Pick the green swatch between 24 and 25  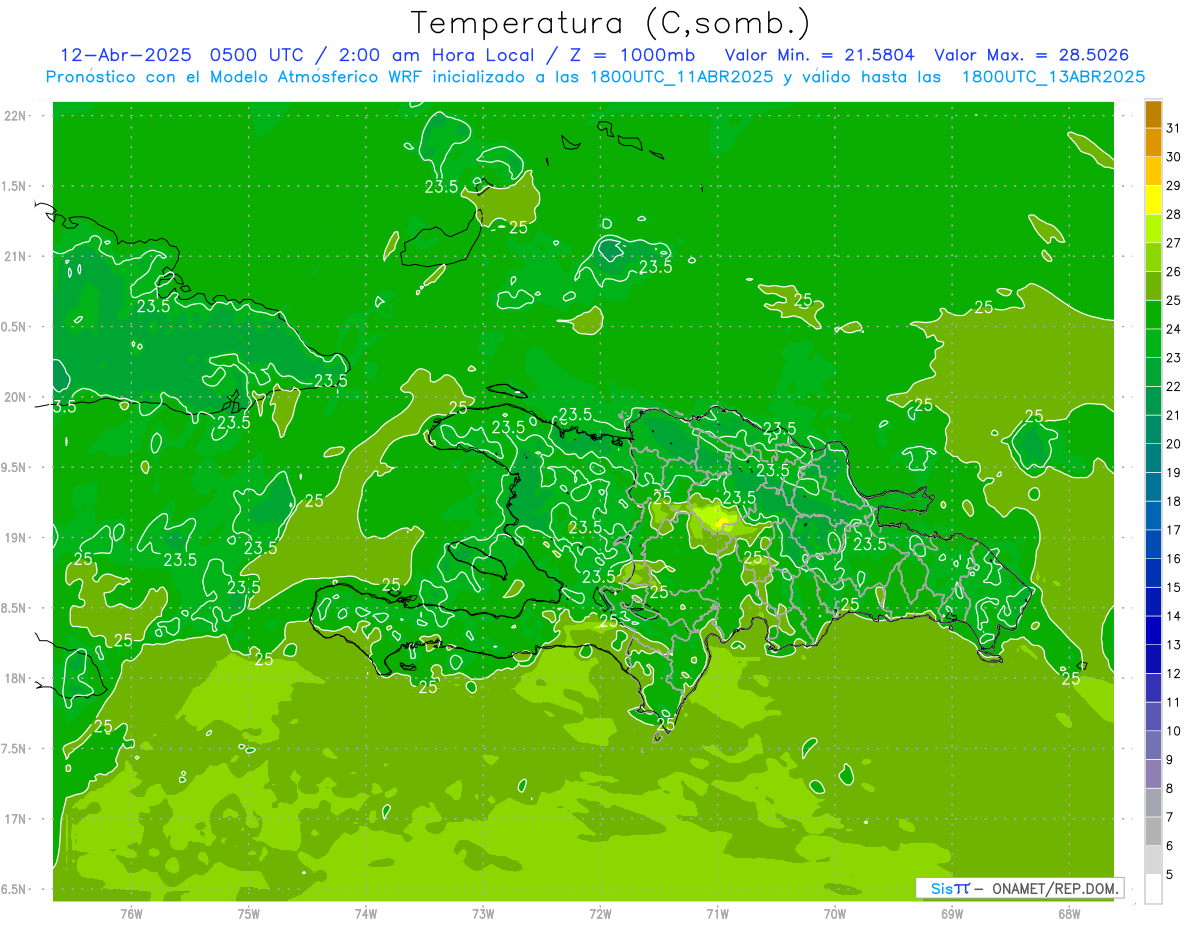pyautogui.click(x=1153, y=315)
